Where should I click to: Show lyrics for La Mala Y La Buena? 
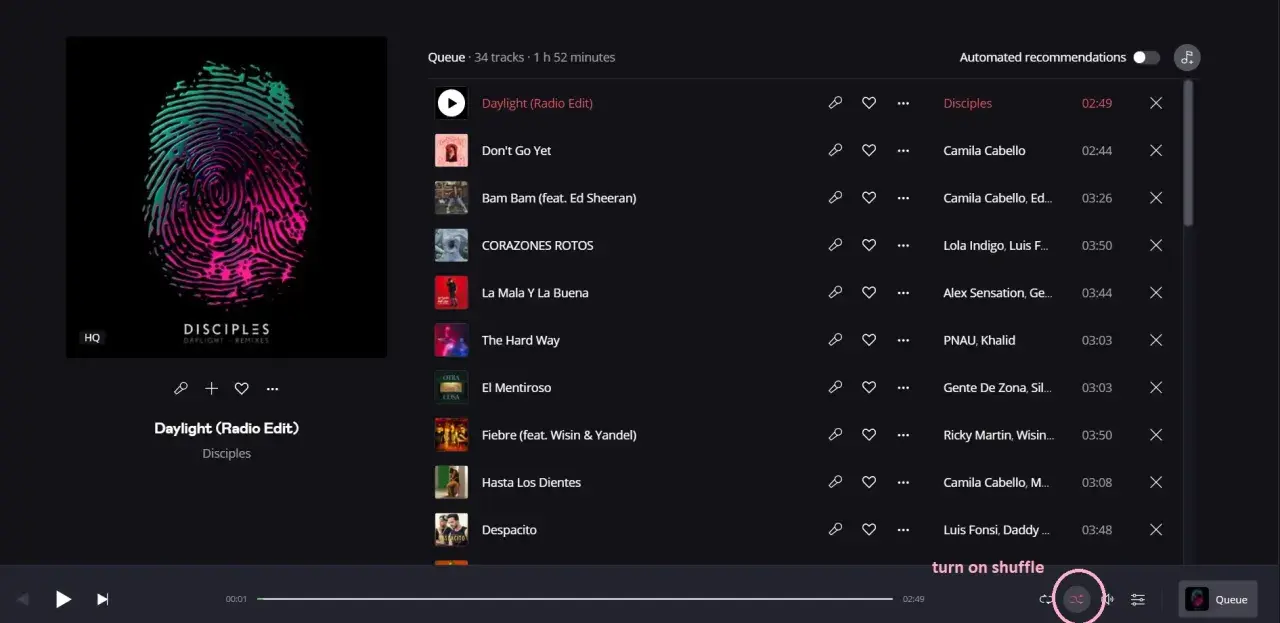[x=835, y=293]
